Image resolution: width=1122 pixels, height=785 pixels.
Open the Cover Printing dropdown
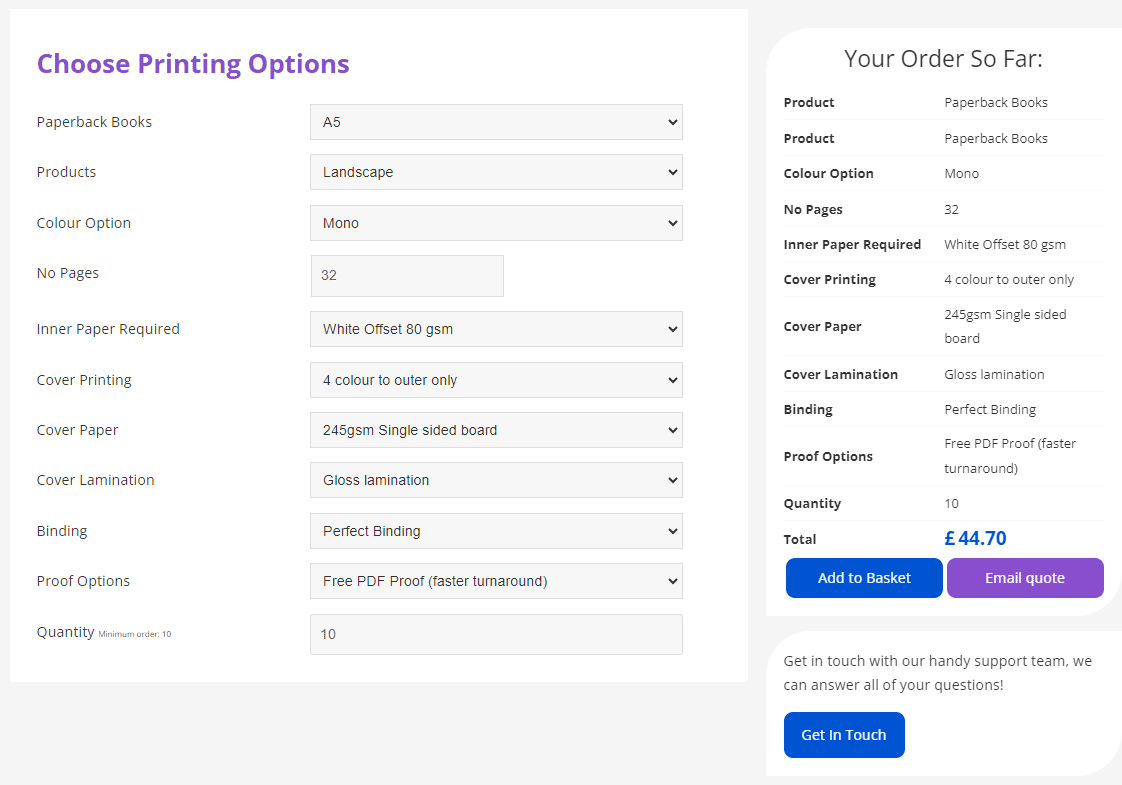(496, 380)
